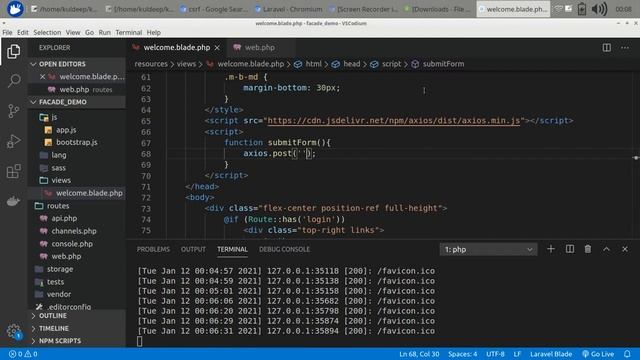Open channels.php in routes folder
The height and width of the screenshot is (360, 640).
(74, 231)
